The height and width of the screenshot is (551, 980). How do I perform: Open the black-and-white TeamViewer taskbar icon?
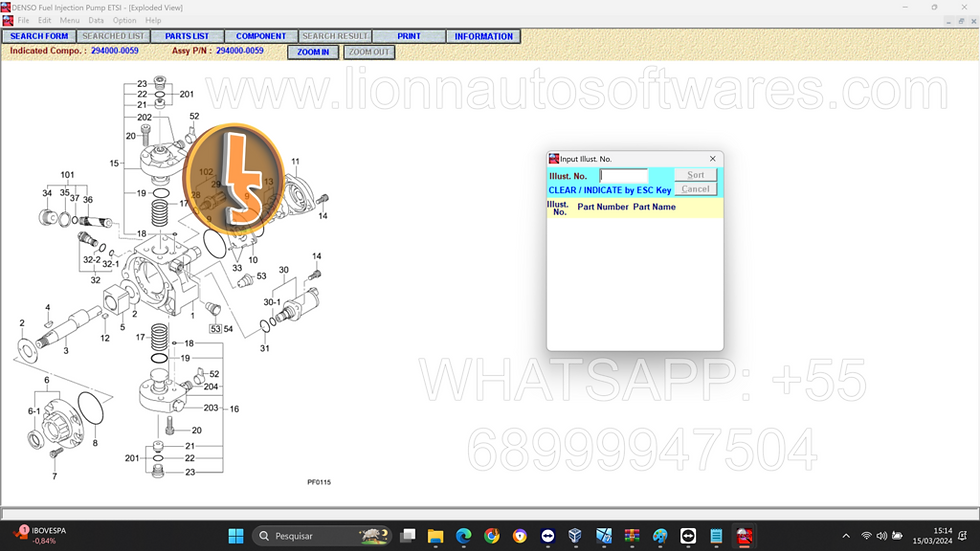pyautogui.click(x=688, y=536)
